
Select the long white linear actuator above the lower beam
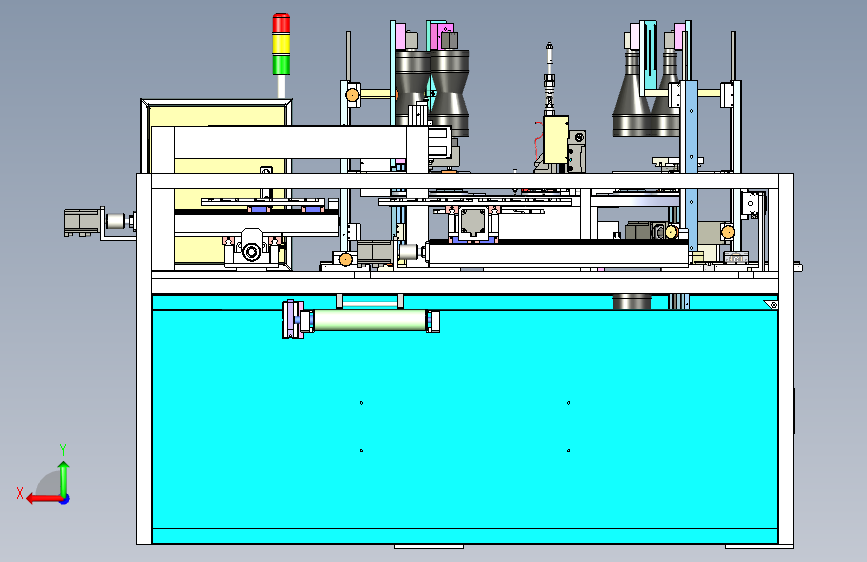tap(558, 255)
